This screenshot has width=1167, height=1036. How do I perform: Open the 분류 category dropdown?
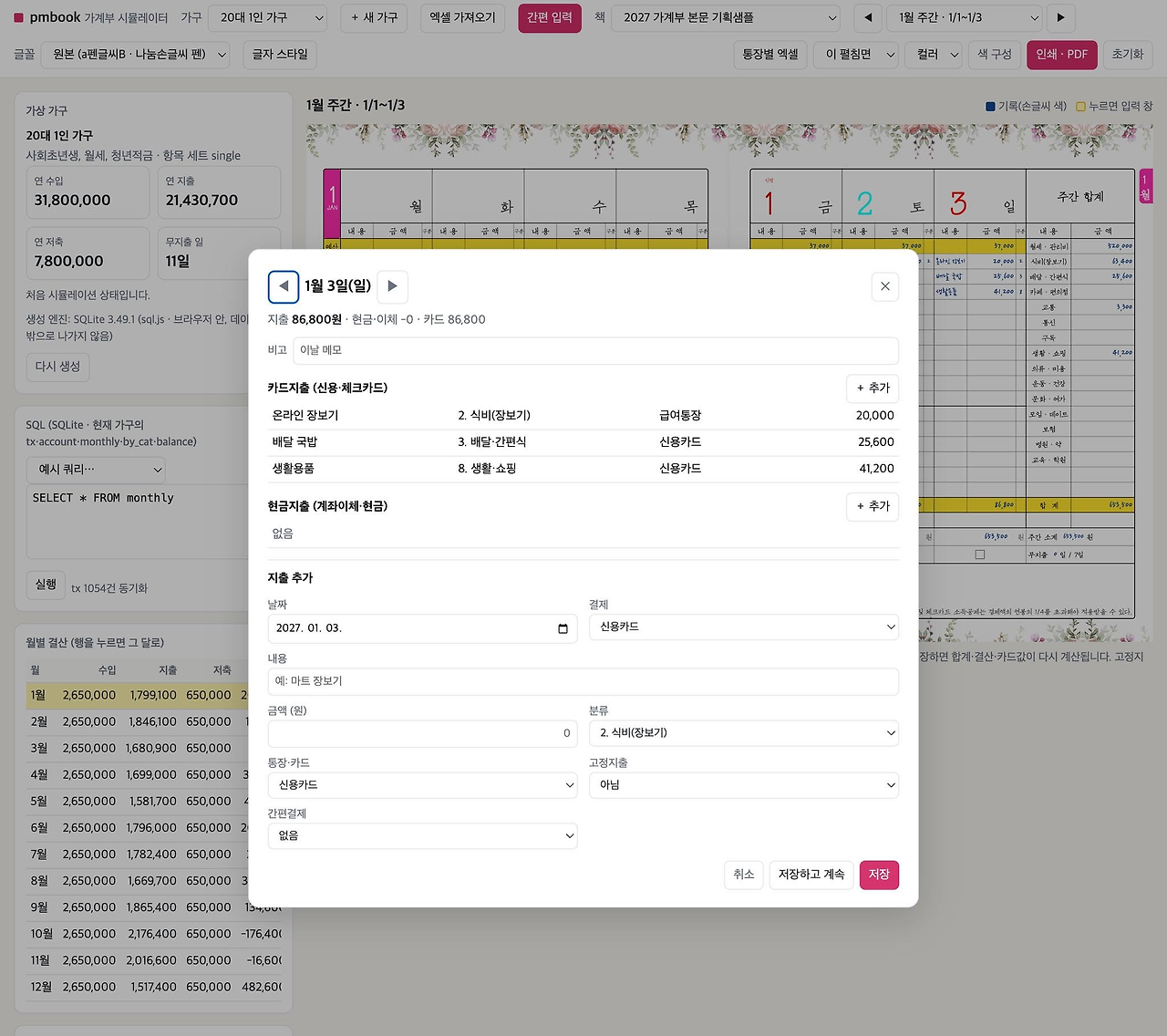click(x=744, y=733)
